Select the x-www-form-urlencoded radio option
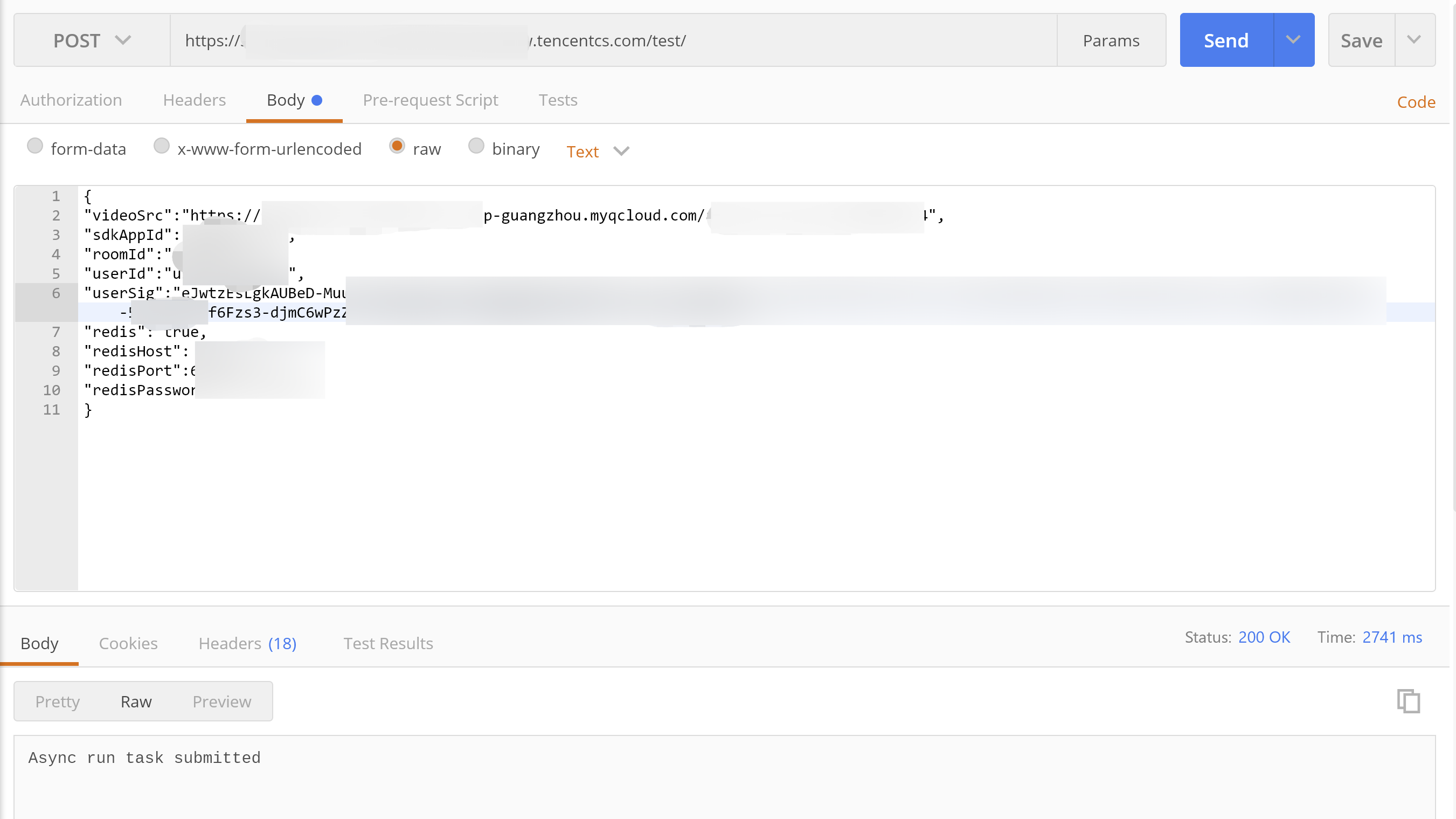 click(162, 146)
